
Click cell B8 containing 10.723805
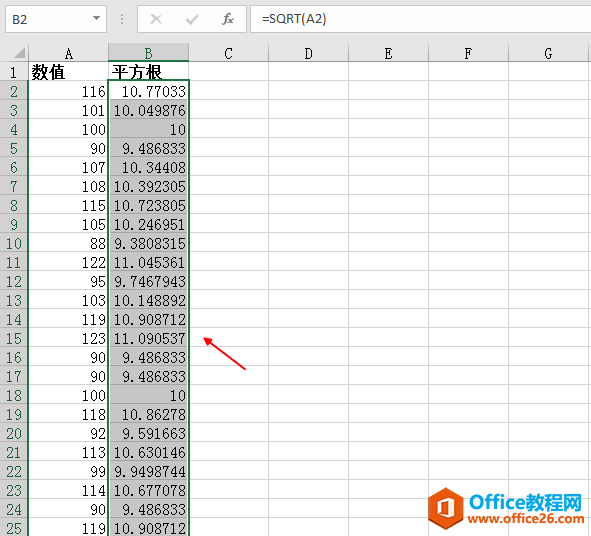[x=149, y=205]
